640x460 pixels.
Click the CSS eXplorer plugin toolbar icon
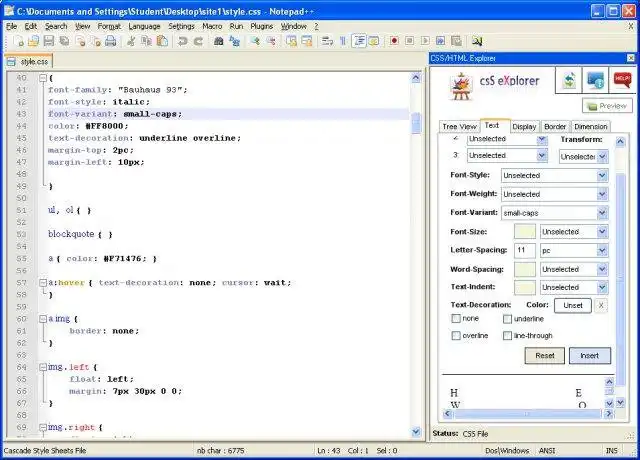pyautogui.click(x=477, y=41)
